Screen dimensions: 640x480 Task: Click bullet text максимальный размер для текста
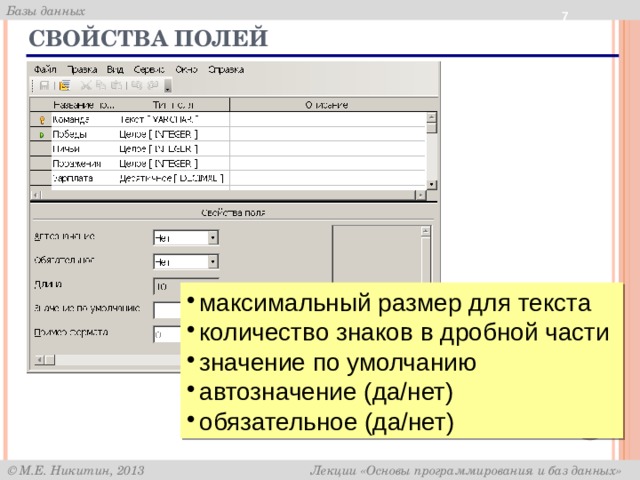click(x=395, y=303)
